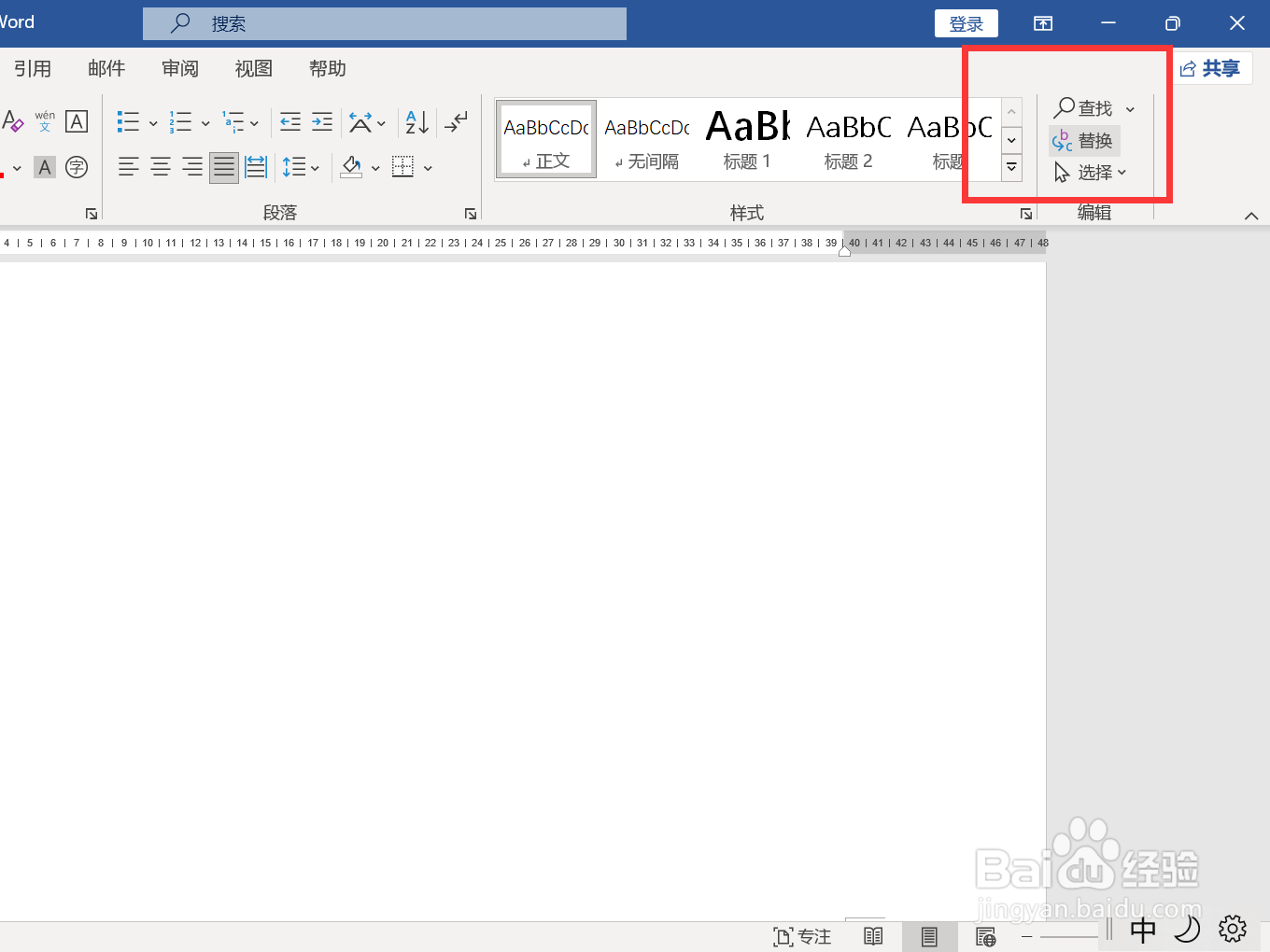Align the paragraph to the left
This screenshot has height=952, width=1270.
coord(129,168)
